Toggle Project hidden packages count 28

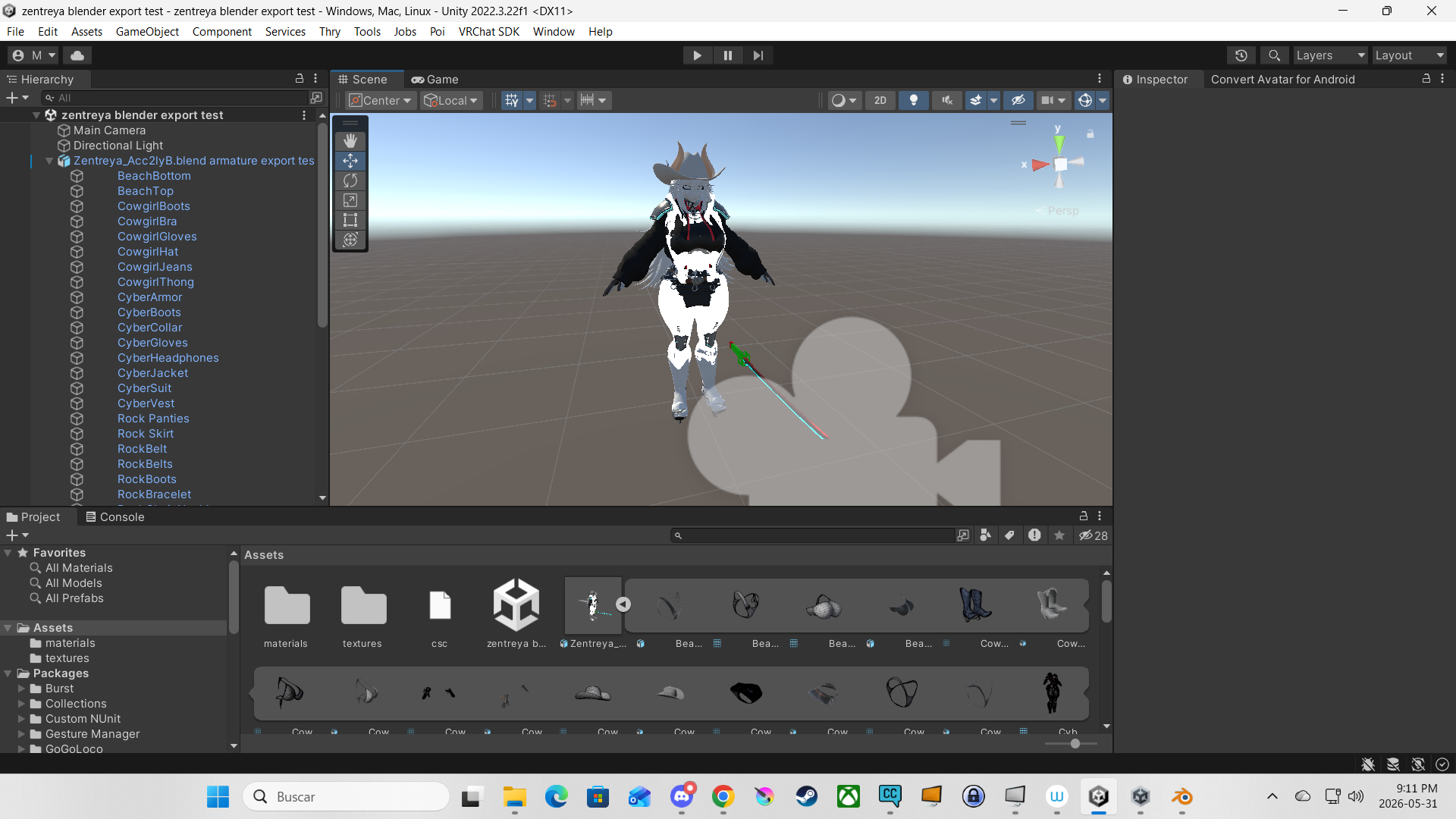[1094, 535]
